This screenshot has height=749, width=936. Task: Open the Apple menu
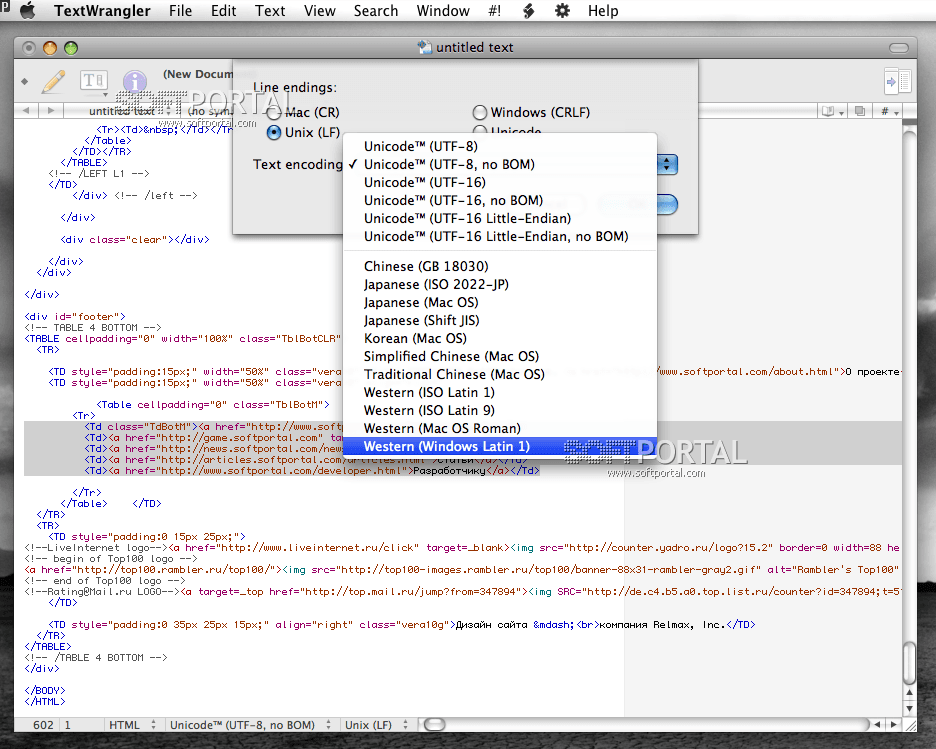click(27, 11)
